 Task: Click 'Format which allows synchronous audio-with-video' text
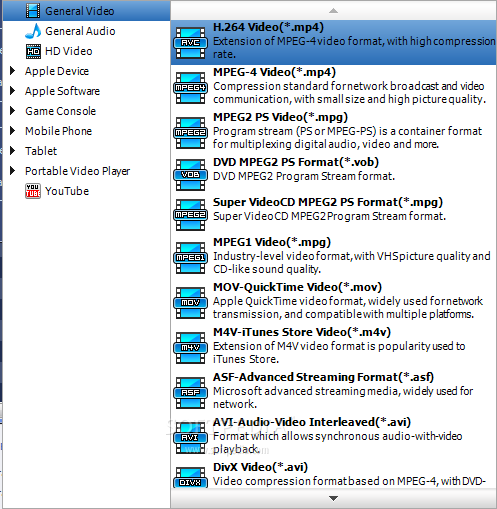(338, 442)
